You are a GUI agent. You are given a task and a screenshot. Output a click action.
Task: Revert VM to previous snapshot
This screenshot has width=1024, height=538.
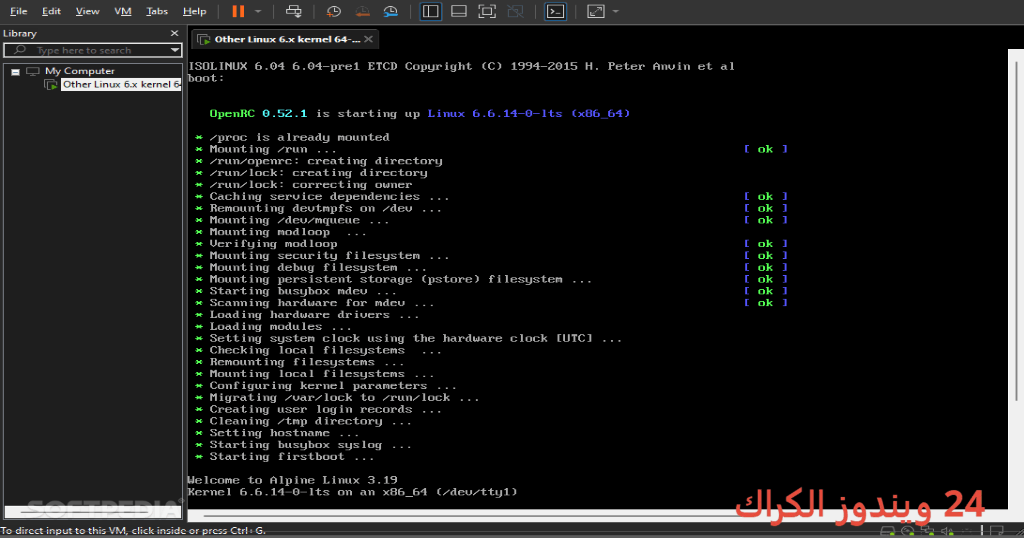[362, 11]
